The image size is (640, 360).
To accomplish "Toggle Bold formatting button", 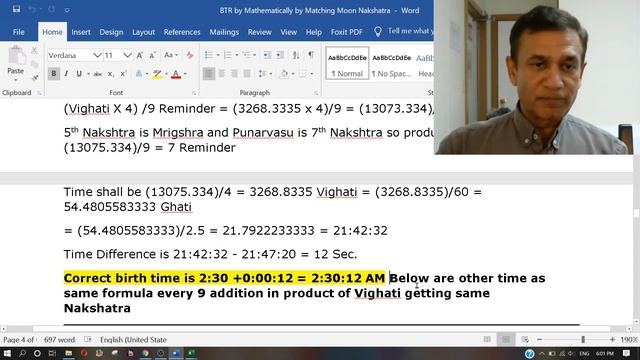I will (x=53, y=74).
